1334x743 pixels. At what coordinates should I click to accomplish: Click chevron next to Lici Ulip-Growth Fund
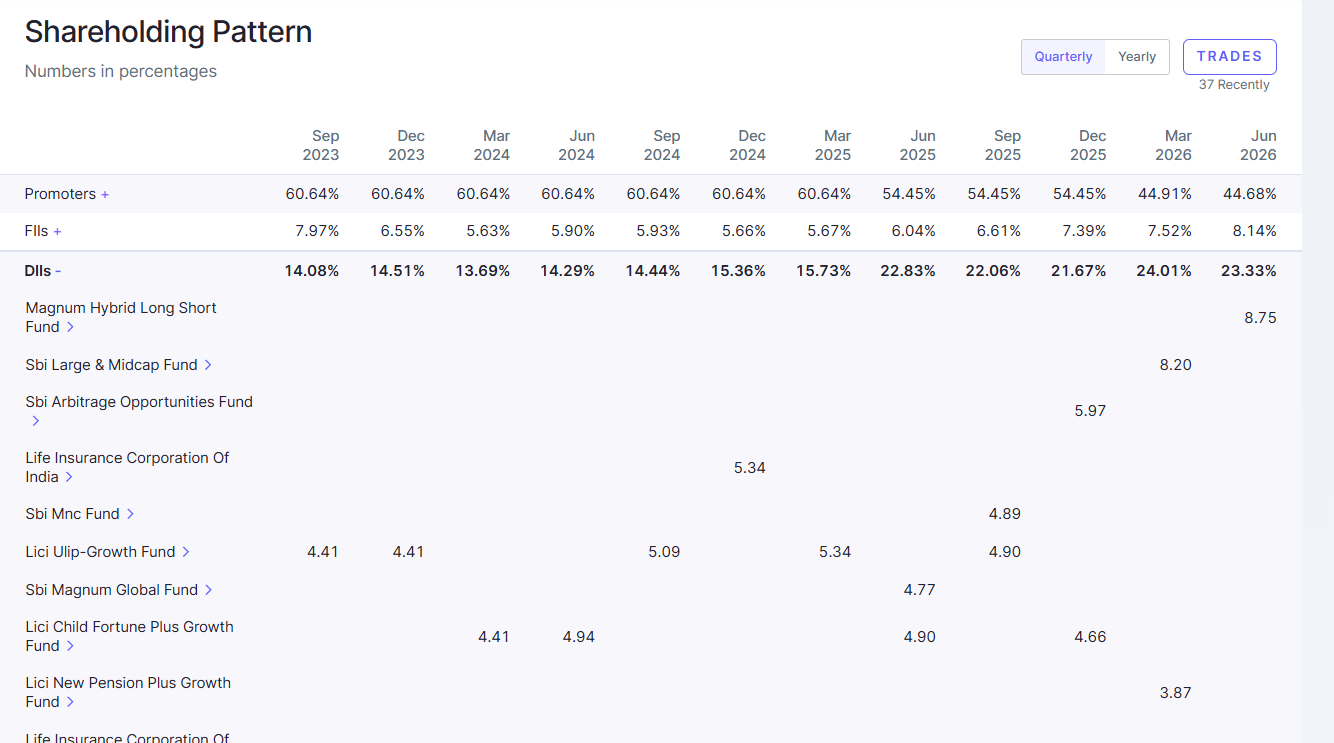(186, 552)
